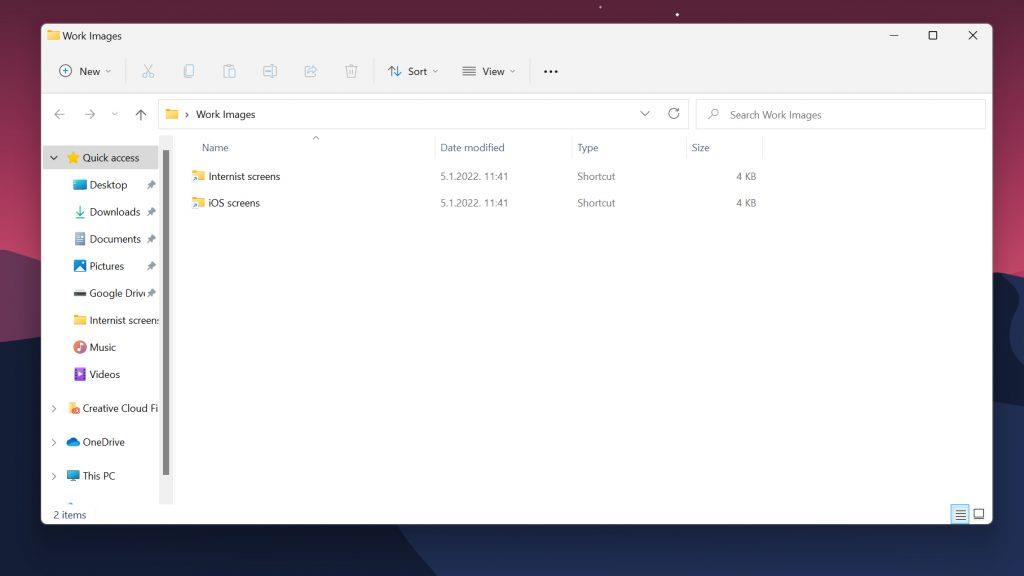Select Desktop in Quick access

(x=108, y=185)
